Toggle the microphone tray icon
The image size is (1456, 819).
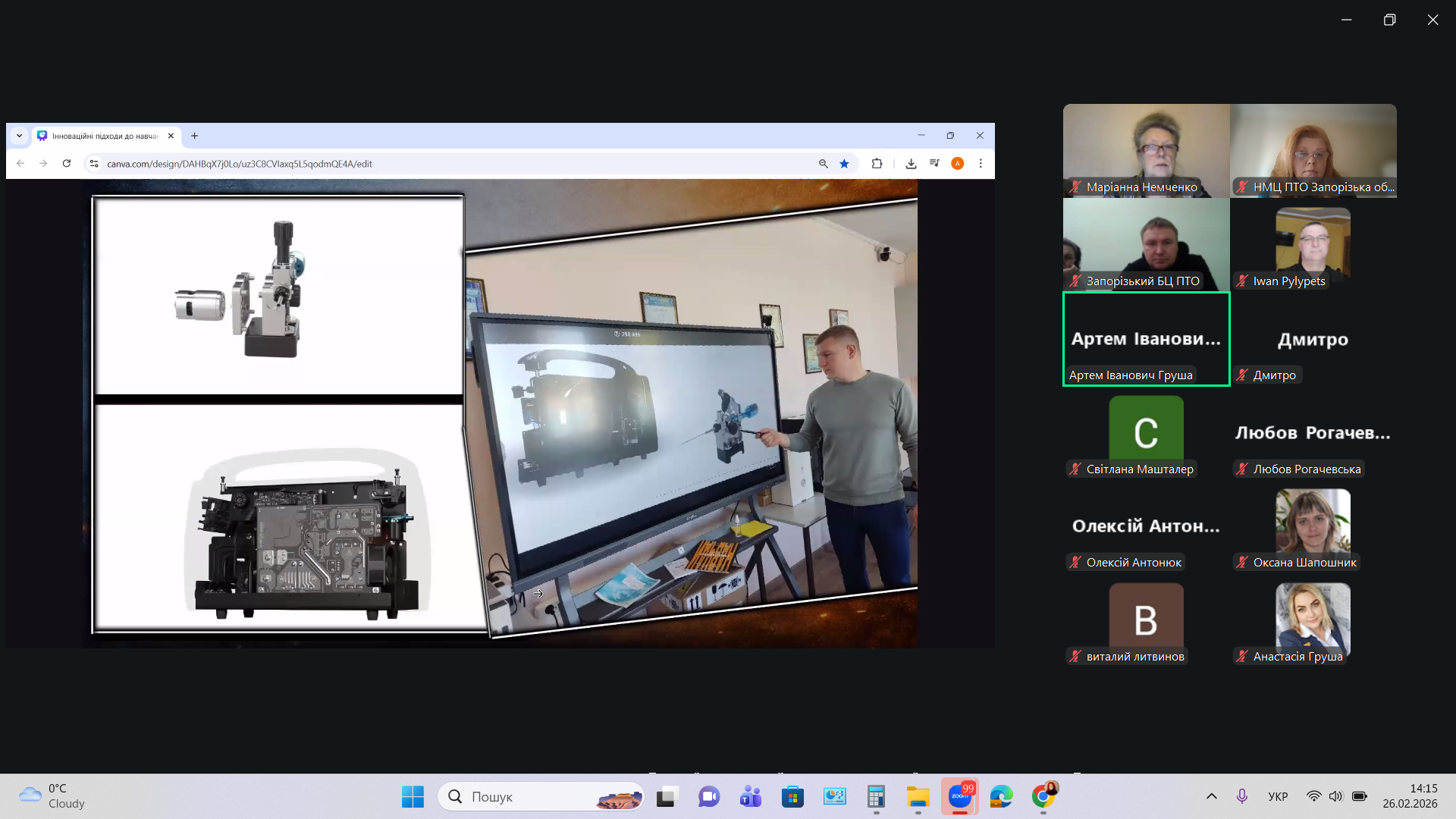(x=1242, y=796)
